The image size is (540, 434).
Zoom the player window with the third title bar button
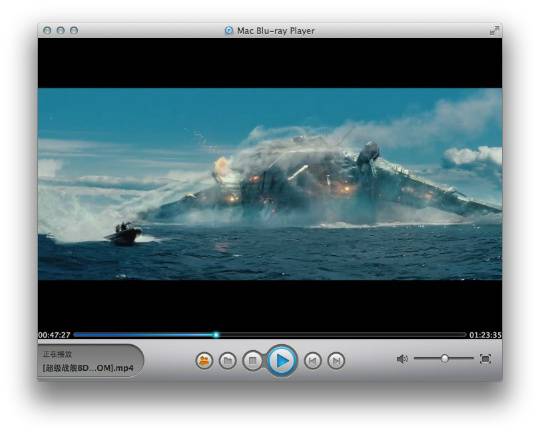74,30
